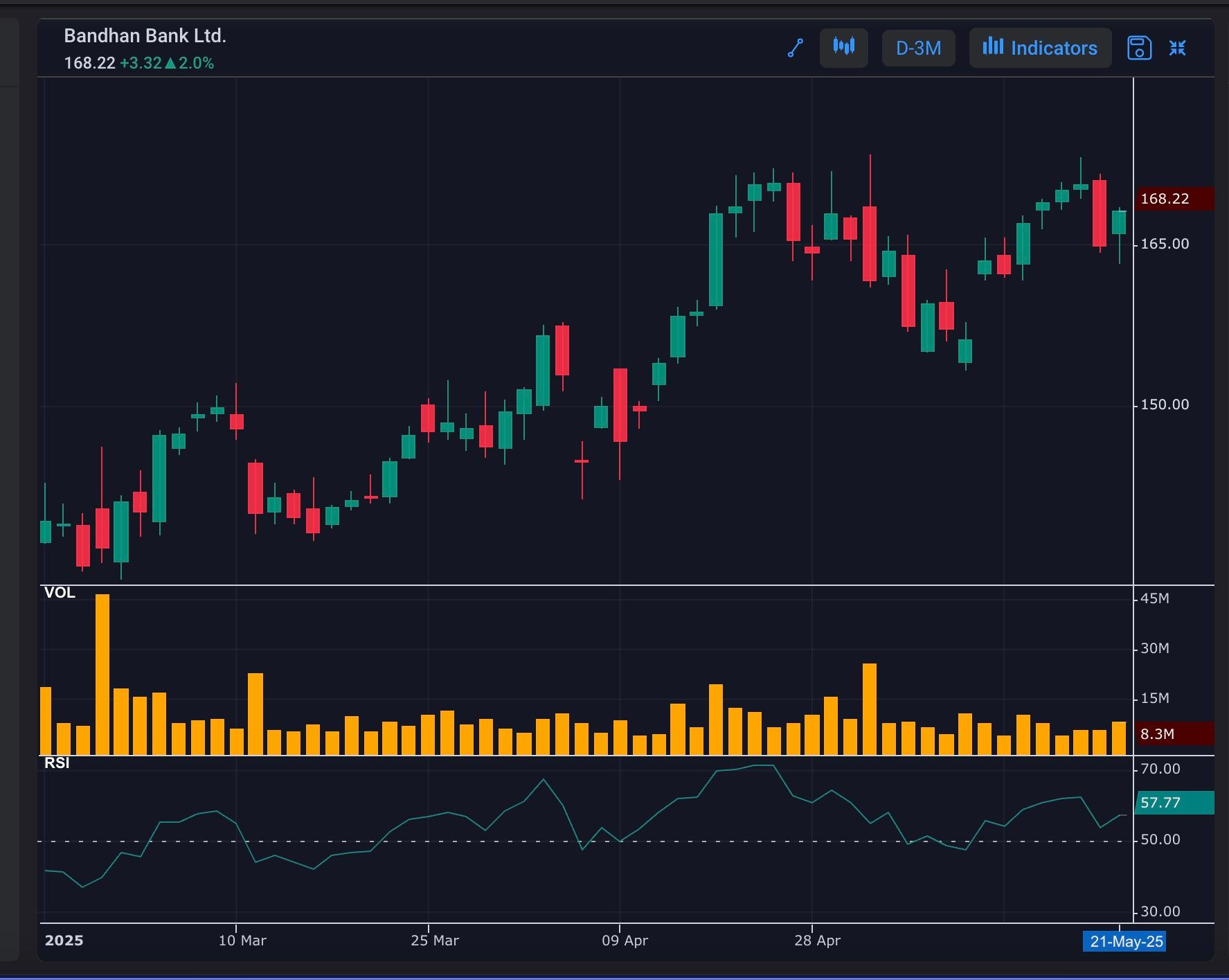Image resolution: width=1229 pixels, height=980 pixels.
Task: Select the VOL pane label
Action: [x=60, y=593]
